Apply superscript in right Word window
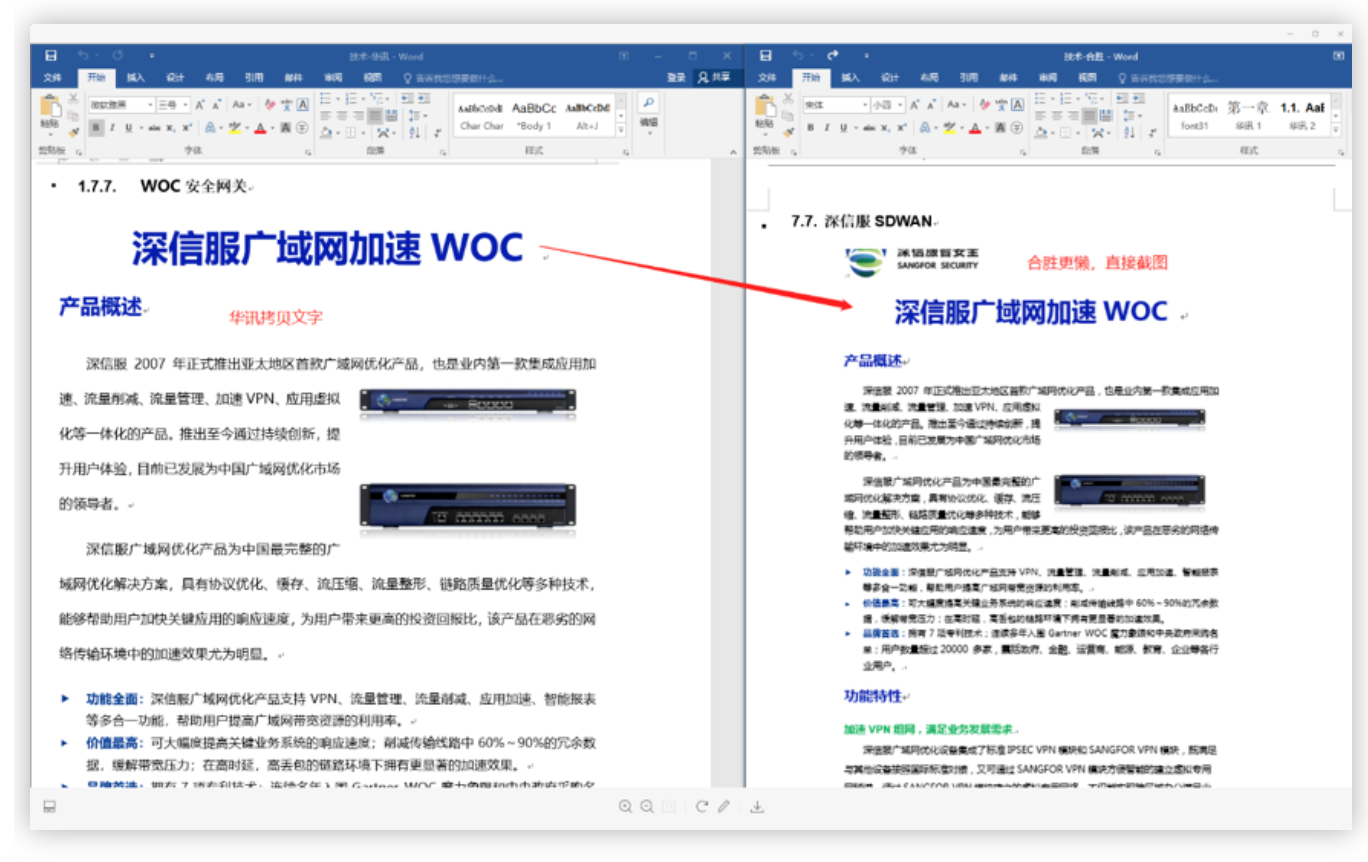The image size is (1368, 862). 901,128
